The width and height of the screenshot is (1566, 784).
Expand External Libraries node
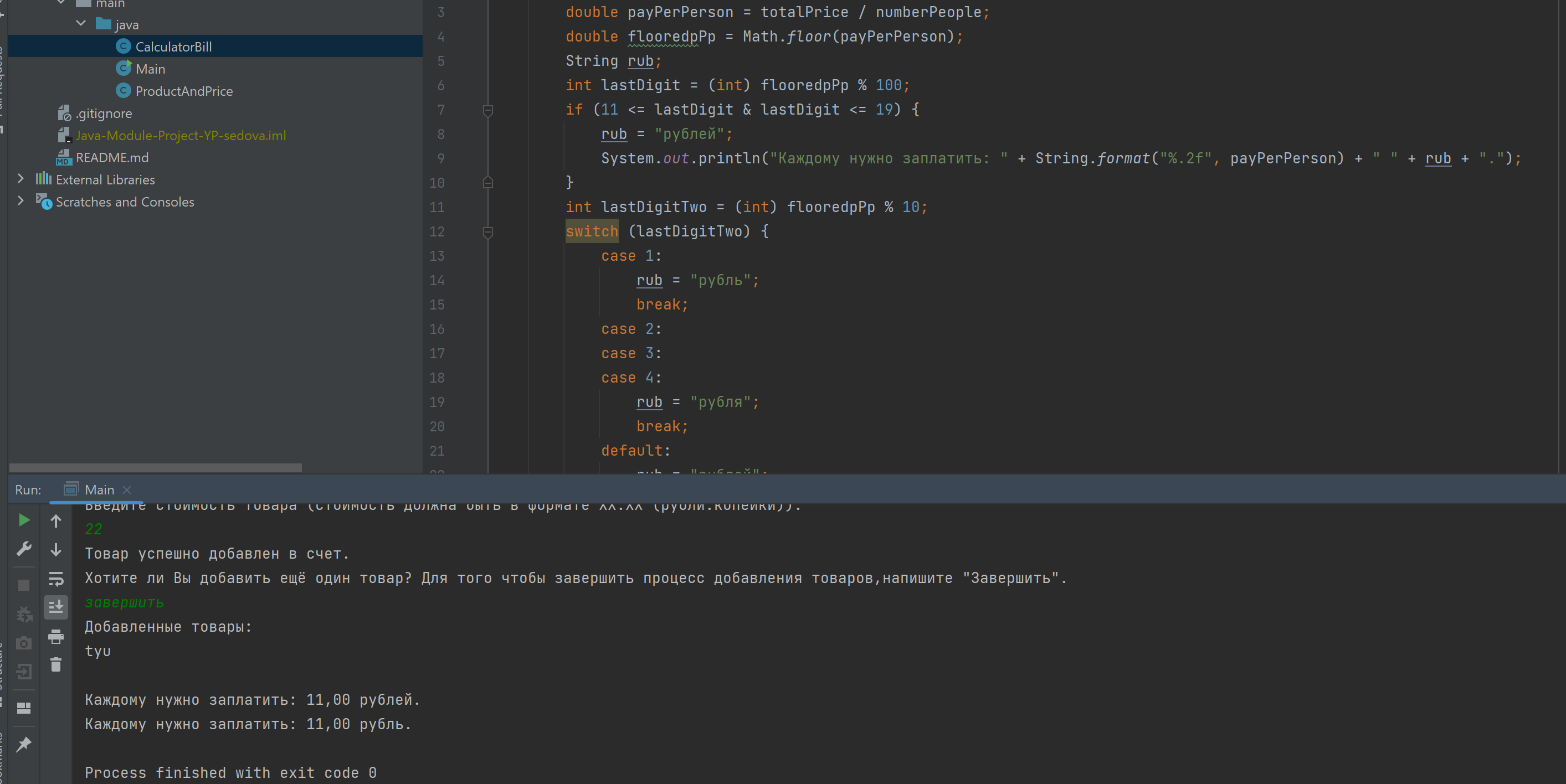20,179
